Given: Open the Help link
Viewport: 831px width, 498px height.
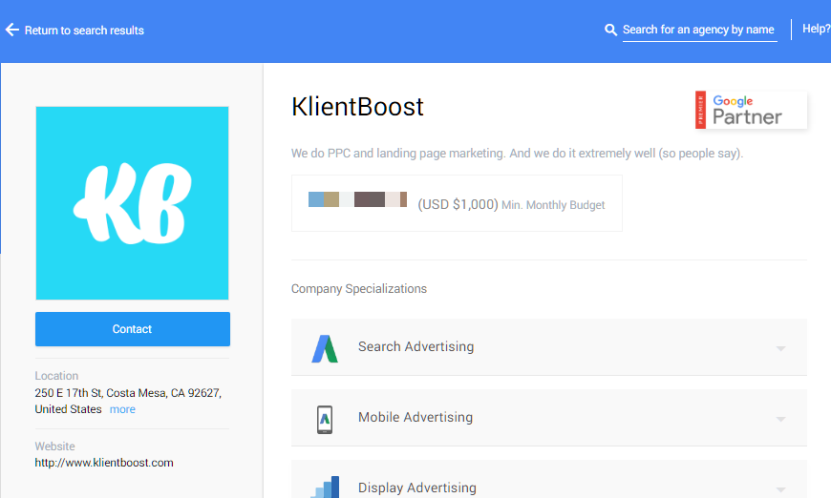Looking at the screenshot, I should [x=816, y=29].
